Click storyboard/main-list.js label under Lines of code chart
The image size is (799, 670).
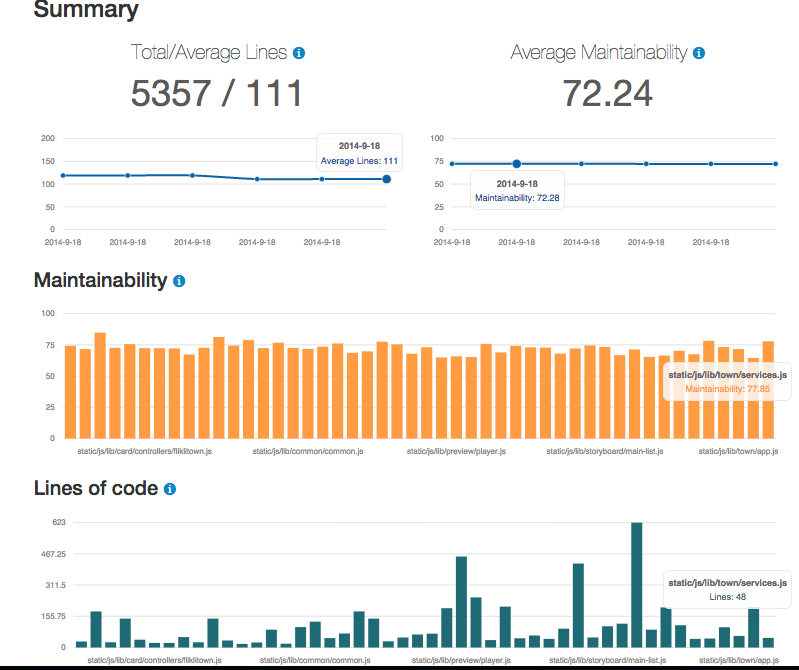pyautogui.click(x=607, y=660)
